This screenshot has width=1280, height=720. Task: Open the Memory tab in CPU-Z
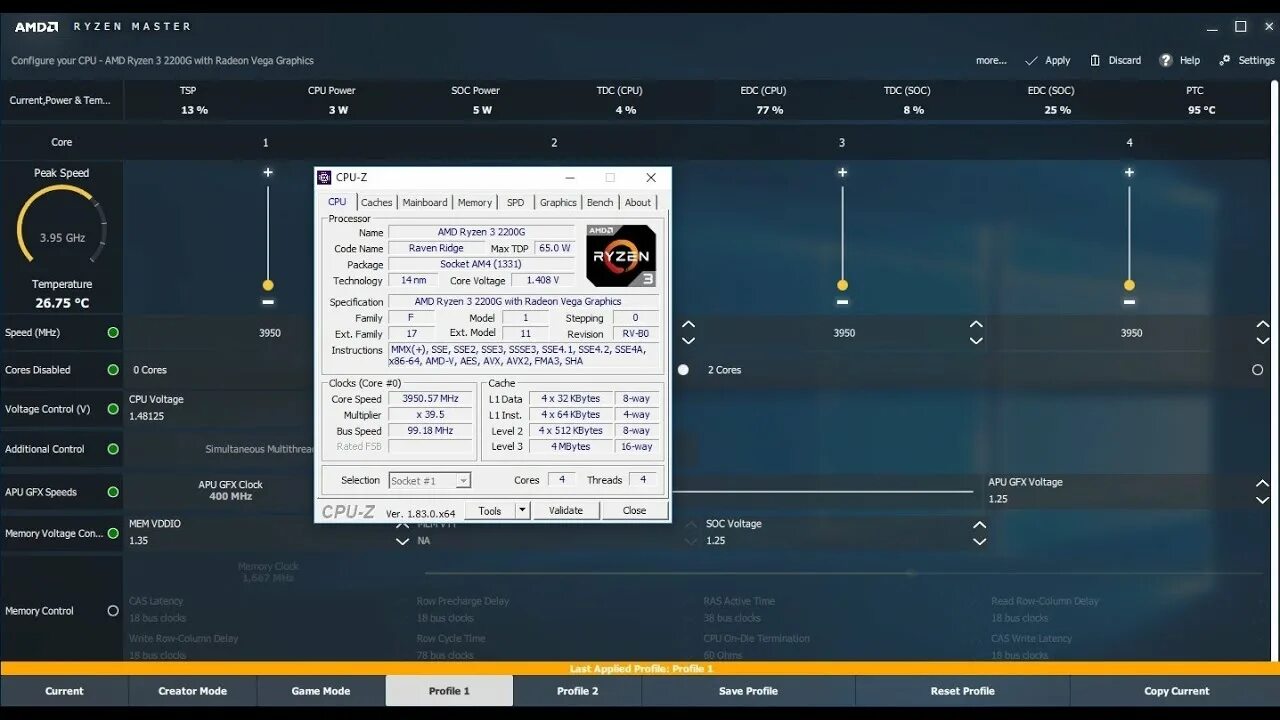point(474,202)
